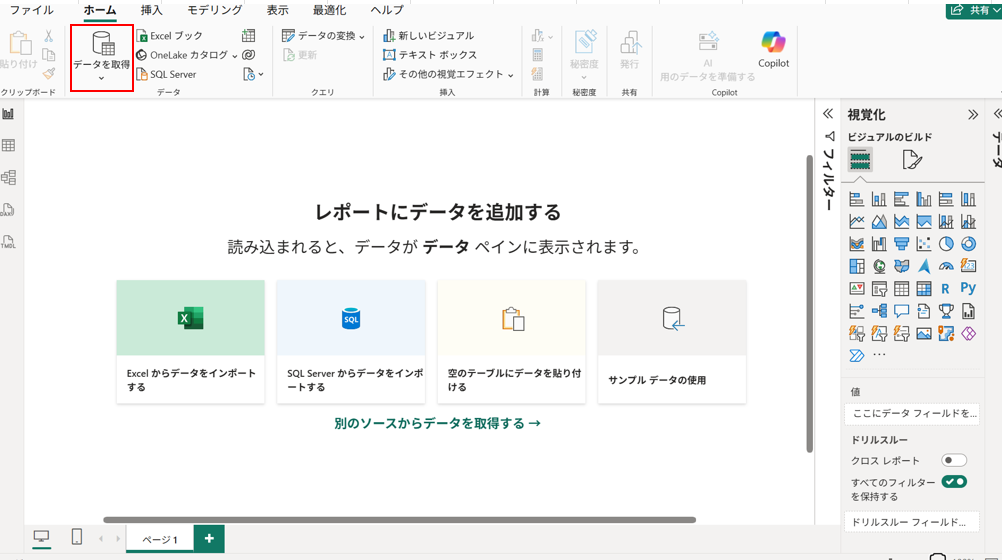Enable the クロス レポート toggle
This screenshot has height=560, width=1002.
click(x=954, y=461)
